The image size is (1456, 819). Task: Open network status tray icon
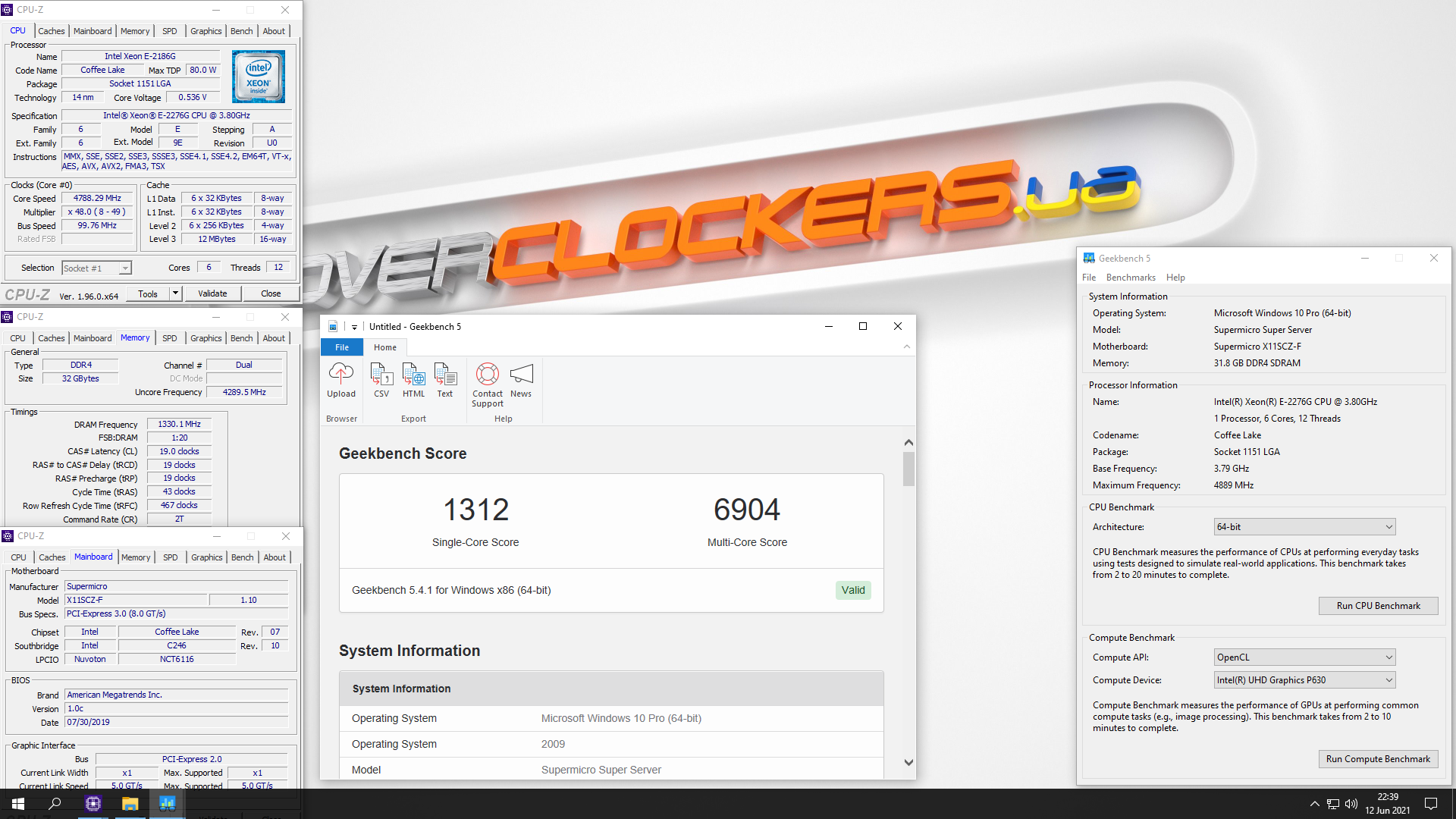pos(1333,804)
